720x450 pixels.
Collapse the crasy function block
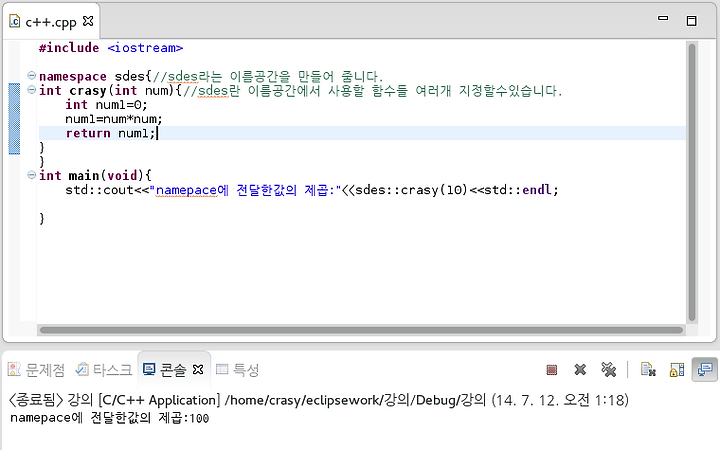[x=31, y=90]
